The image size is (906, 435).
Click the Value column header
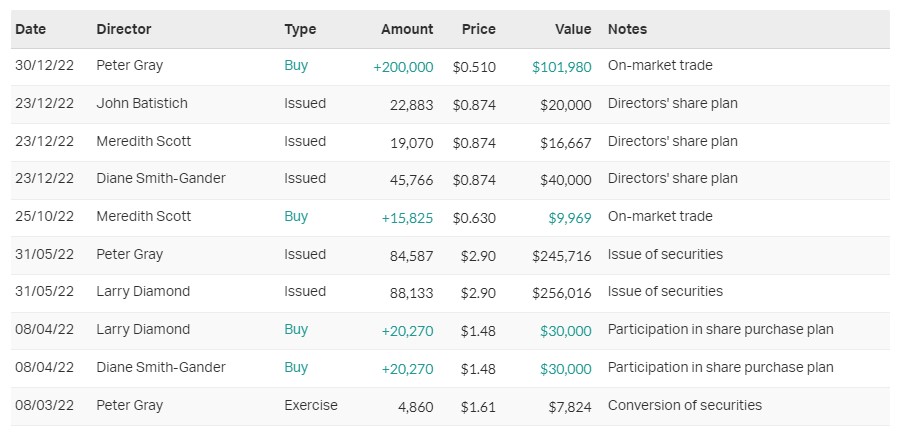pyautogui.click(x=573, y=29)
